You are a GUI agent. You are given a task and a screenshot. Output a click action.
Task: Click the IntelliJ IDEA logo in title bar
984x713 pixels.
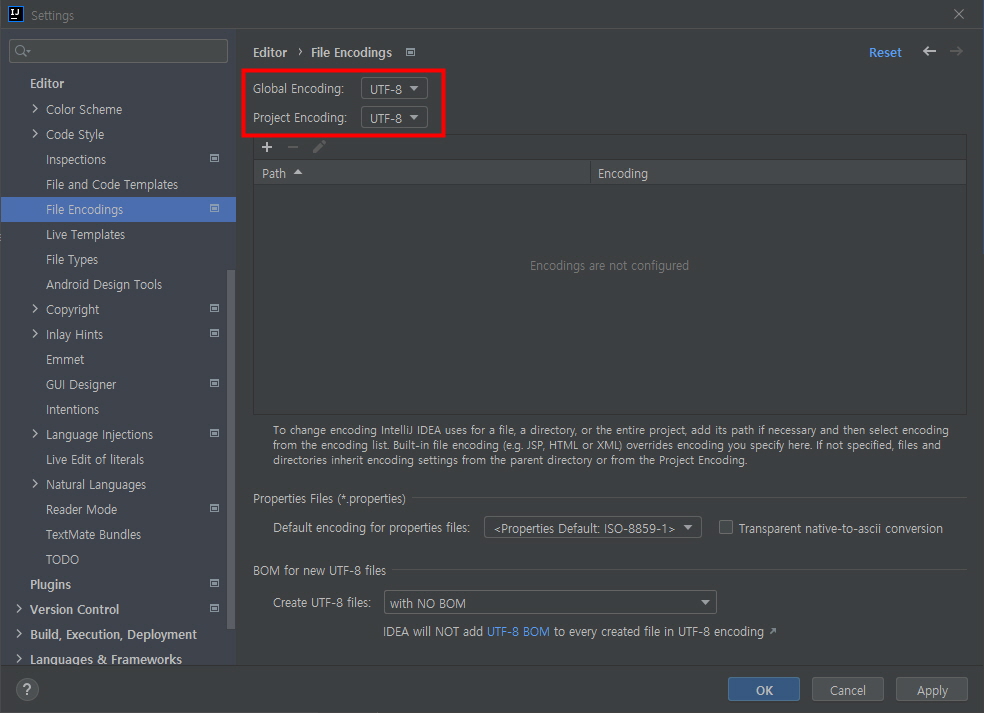(x=15, y=14)
